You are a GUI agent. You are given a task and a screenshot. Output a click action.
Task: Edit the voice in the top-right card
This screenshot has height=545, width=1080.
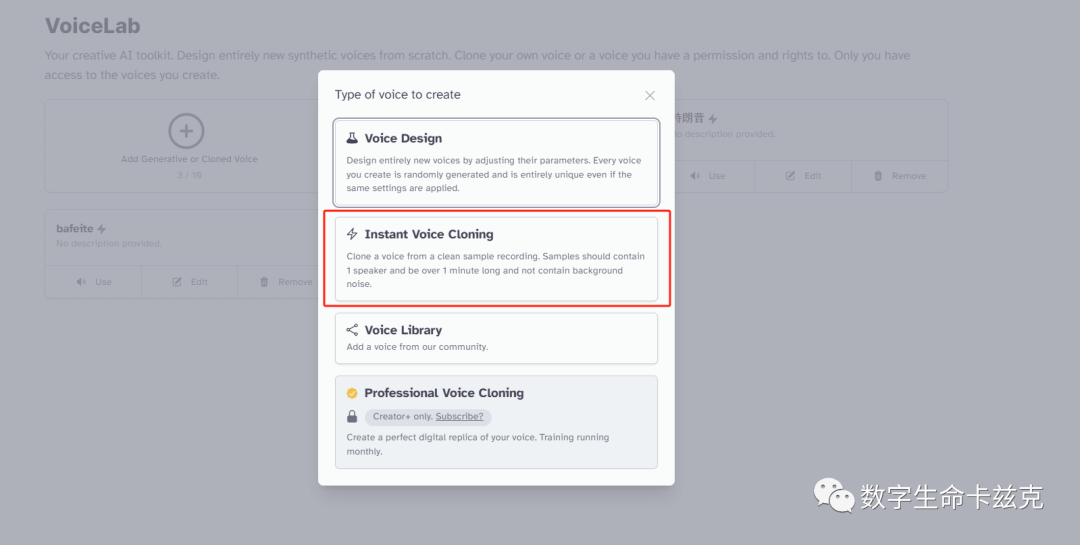pos(803,176)
